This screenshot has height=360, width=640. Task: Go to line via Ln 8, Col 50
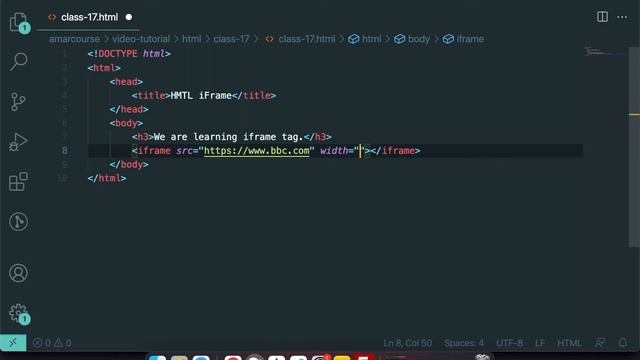point(407,343)
